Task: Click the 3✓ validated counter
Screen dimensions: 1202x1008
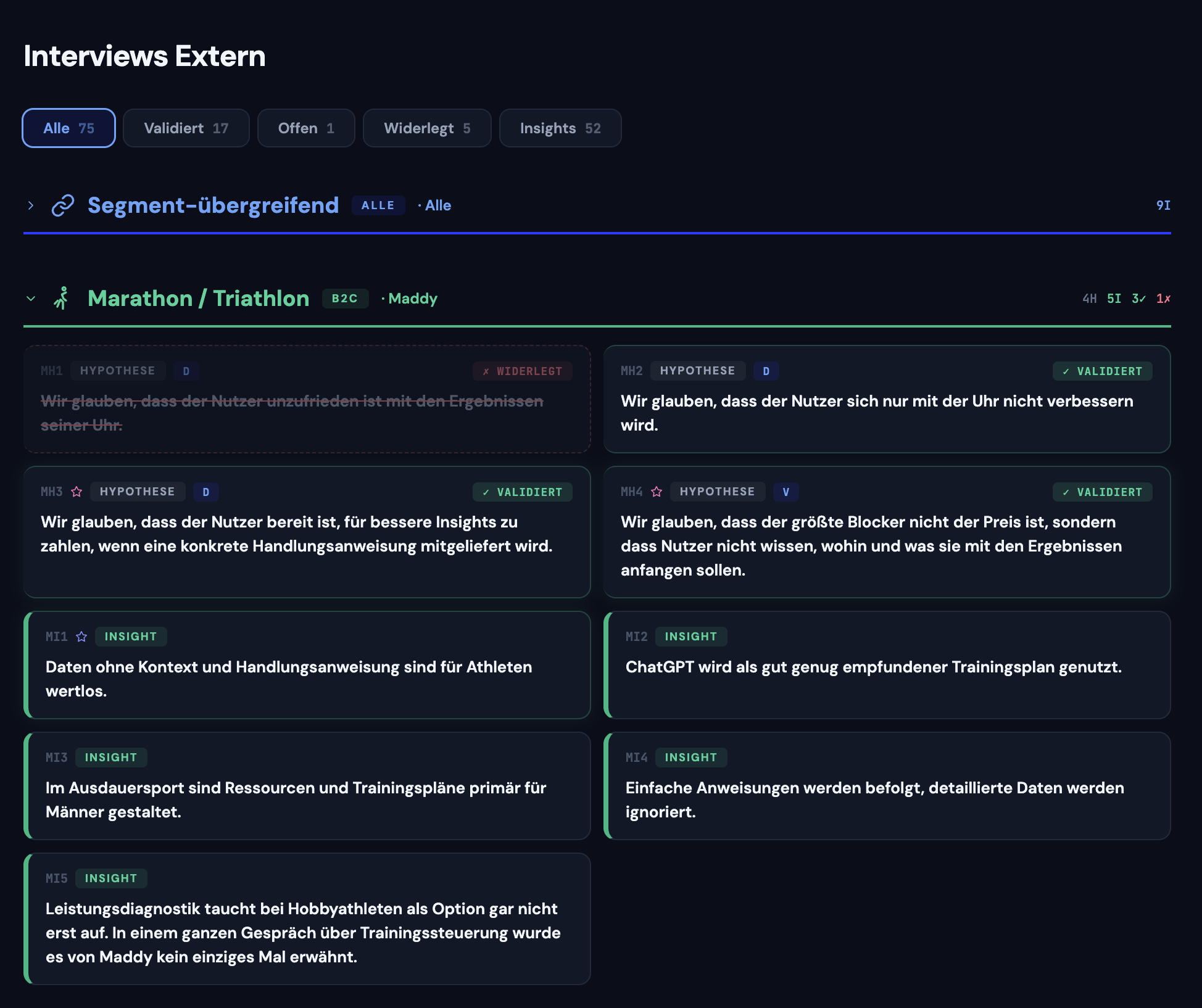Action: (x=1139, y=299)
